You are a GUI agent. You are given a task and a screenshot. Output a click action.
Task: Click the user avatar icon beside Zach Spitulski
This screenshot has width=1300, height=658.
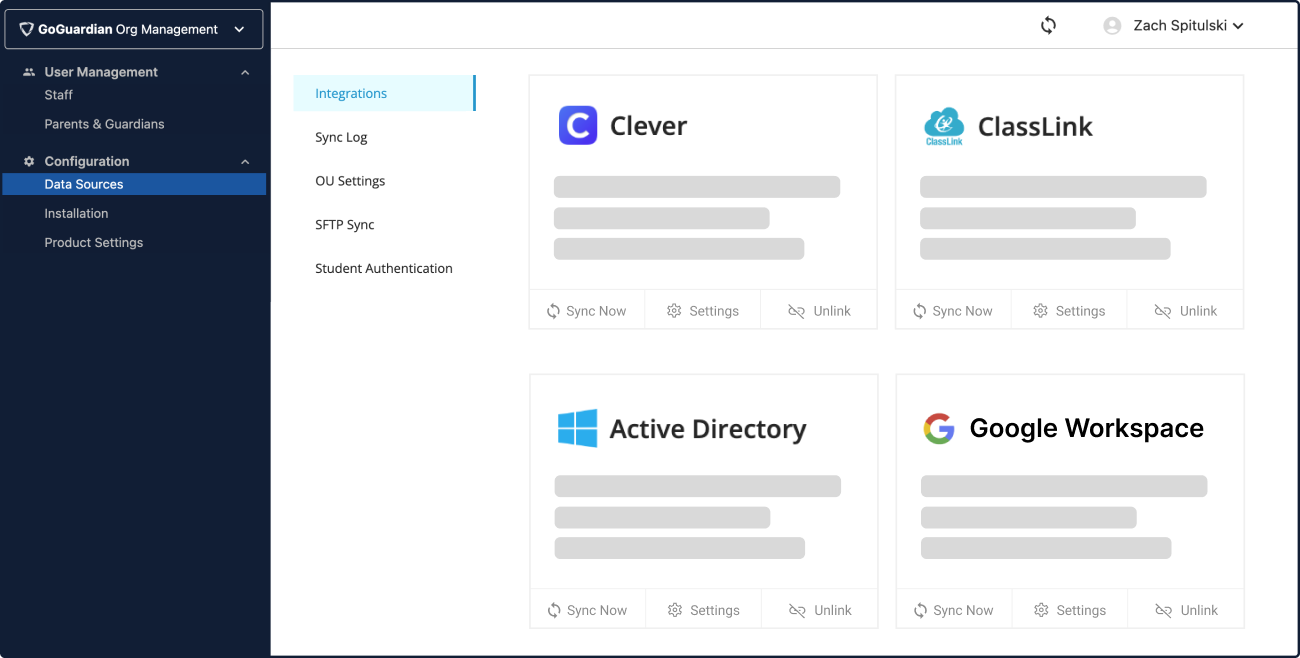(1112, 26)
